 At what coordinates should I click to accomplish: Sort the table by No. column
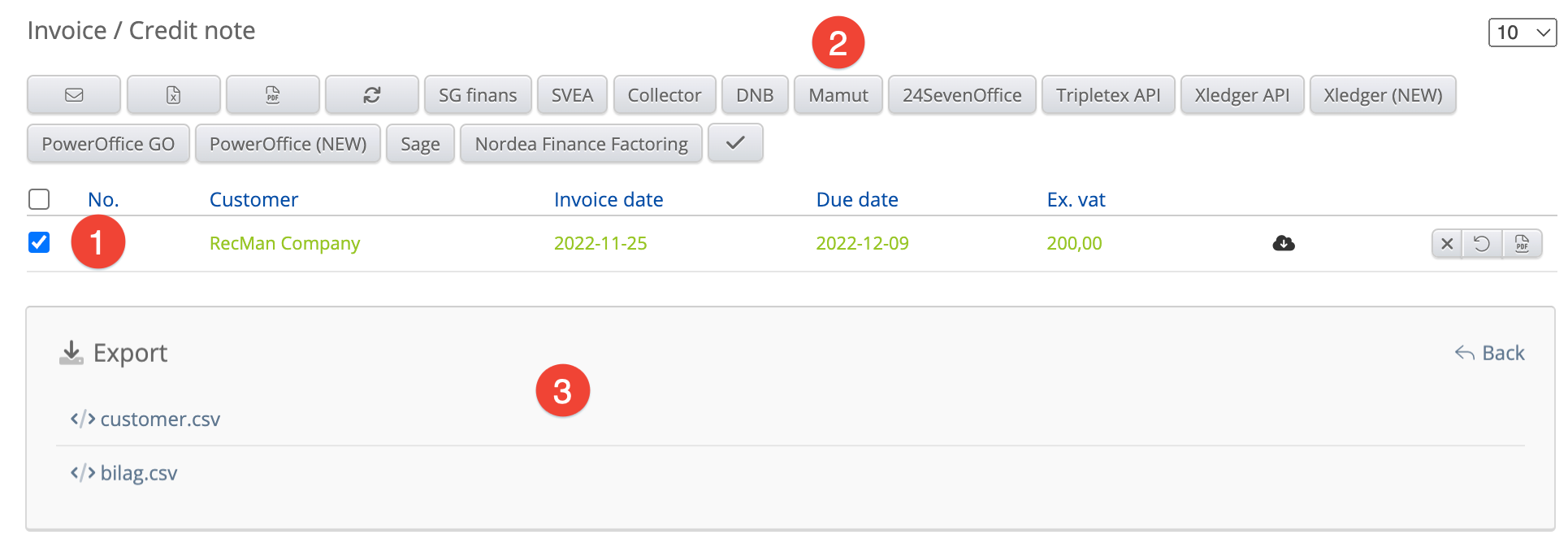point(103,199)
